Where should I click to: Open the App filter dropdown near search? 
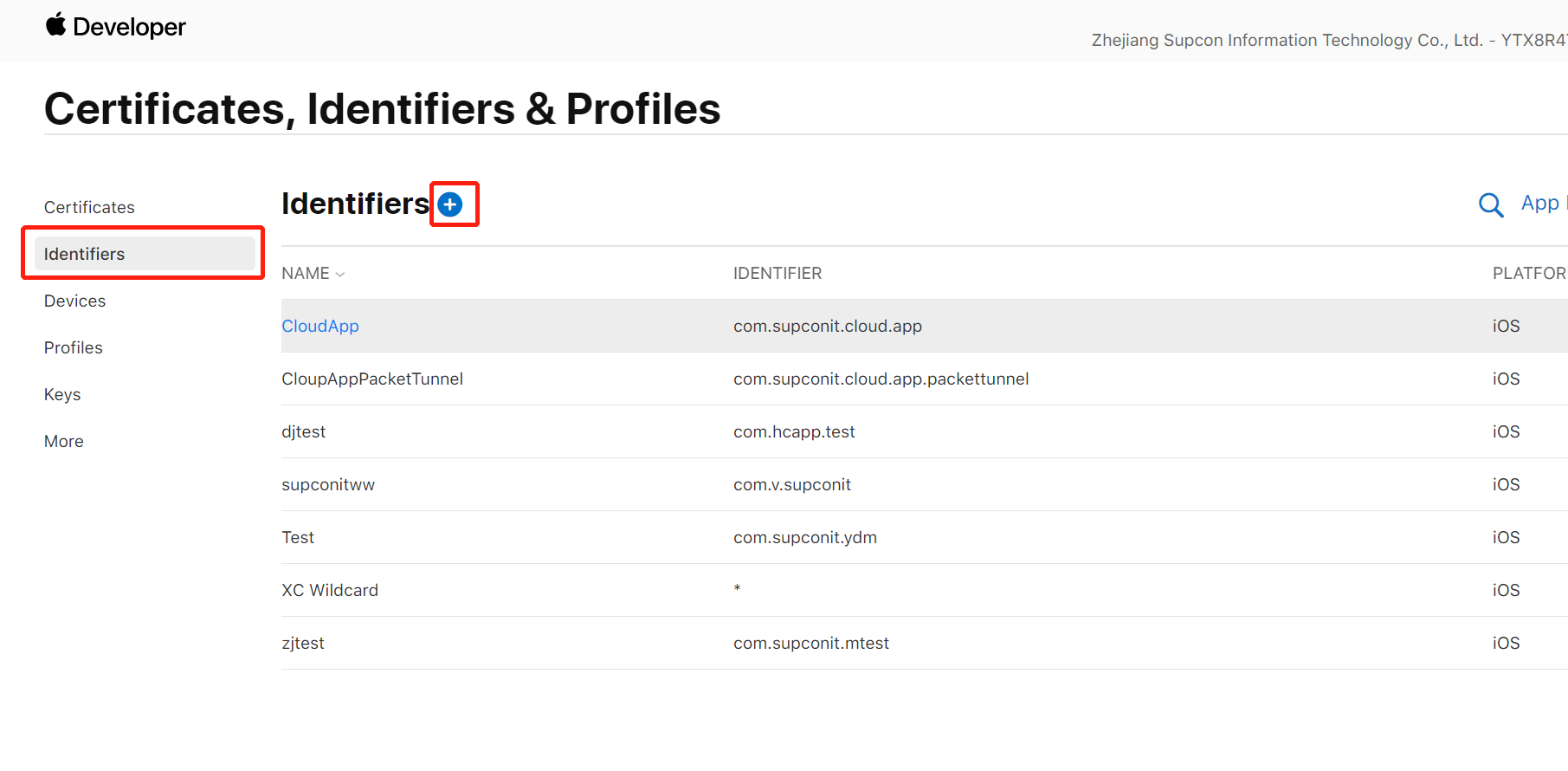pyautogui.click(x=1544, y=204)
